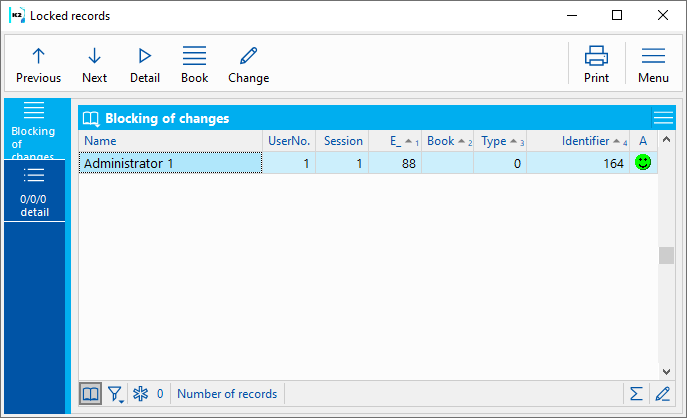Screen dimensions: 687x418
Task: Click the Change pencil button
Action: pos(248,65)
